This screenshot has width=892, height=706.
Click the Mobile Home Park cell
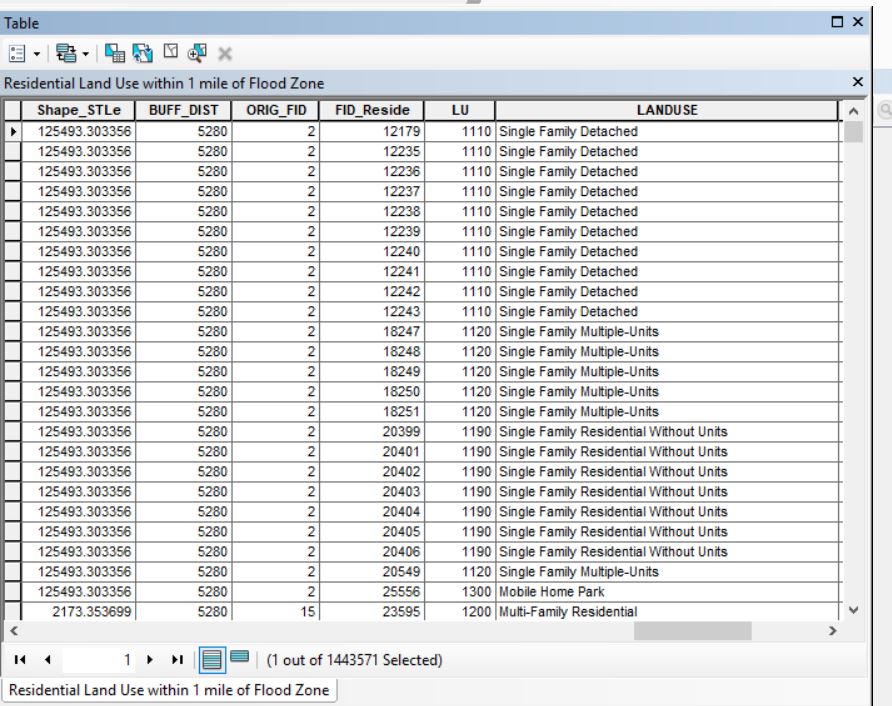(667, 592)
